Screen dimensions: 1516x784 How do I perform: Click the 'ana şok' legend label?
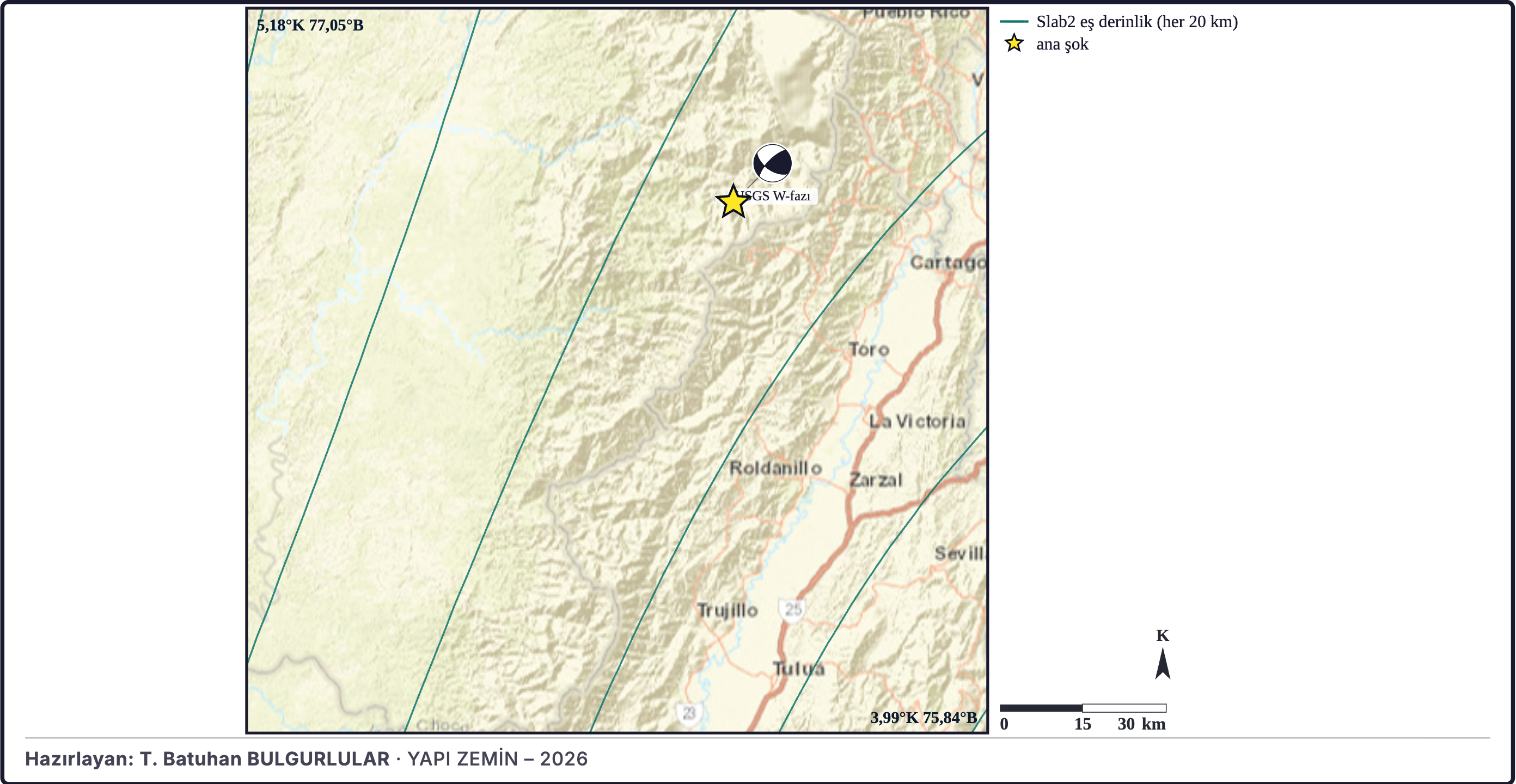pos(1062,44)
